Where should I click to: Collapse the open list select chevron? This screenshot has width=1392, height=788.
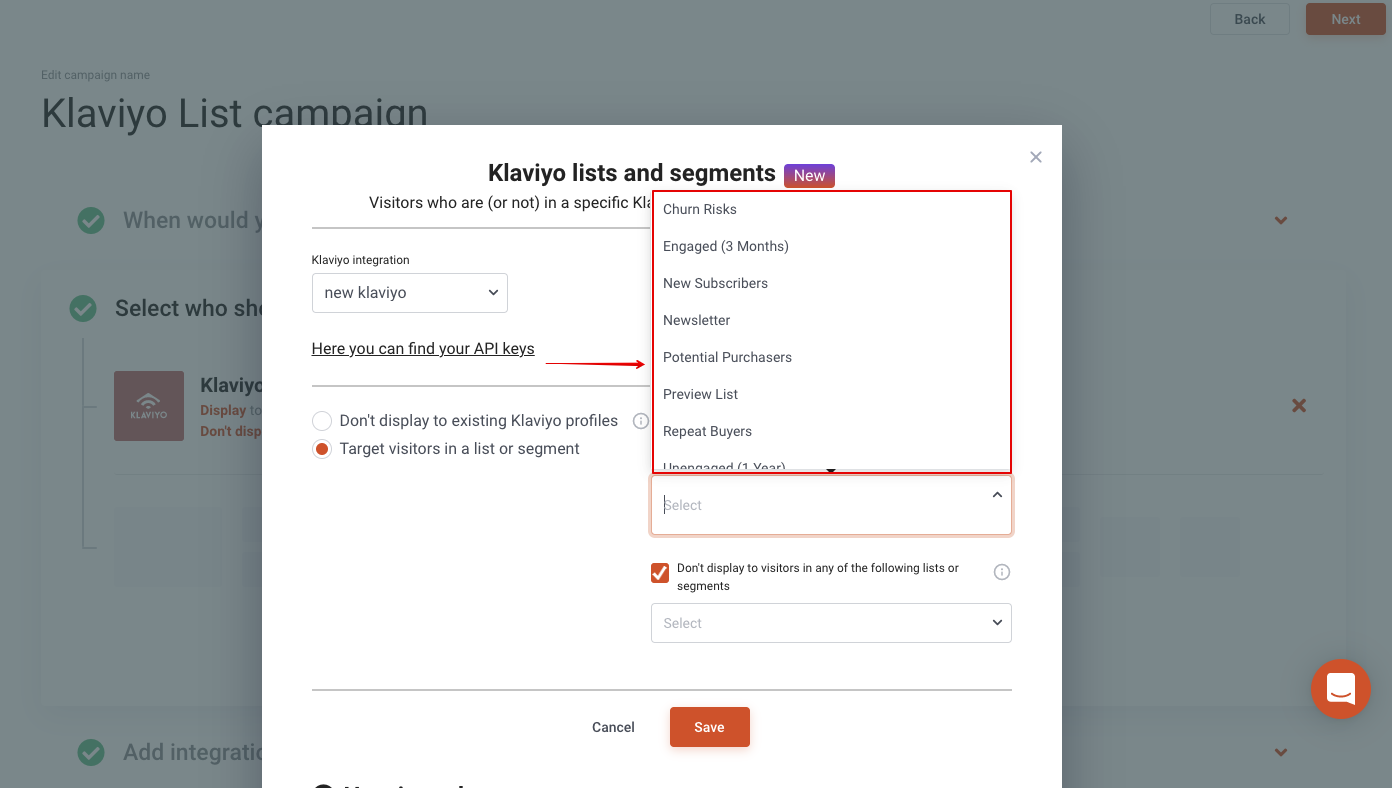(997, 495)
